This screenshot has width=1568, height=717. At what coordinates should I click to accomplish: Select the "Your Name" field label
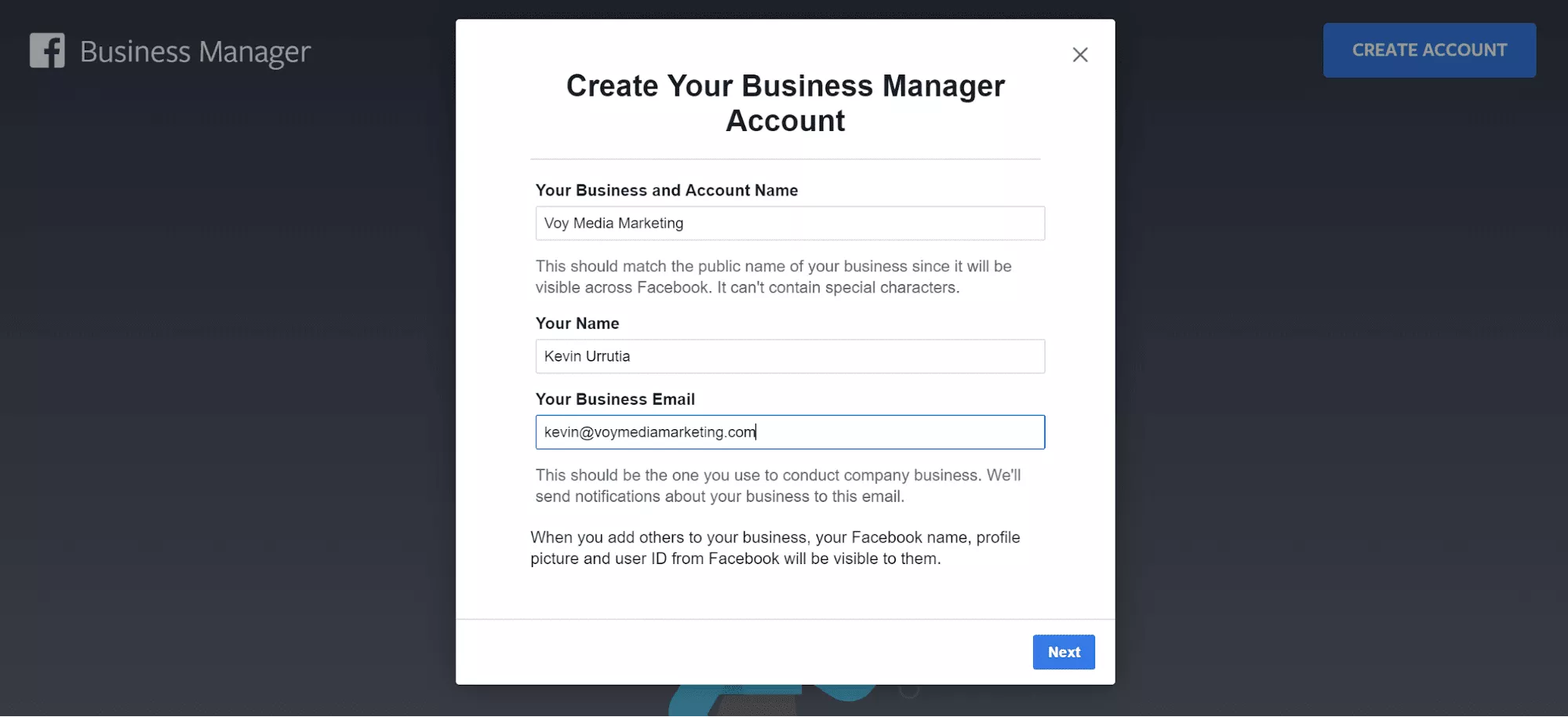[x=577, y=323]
